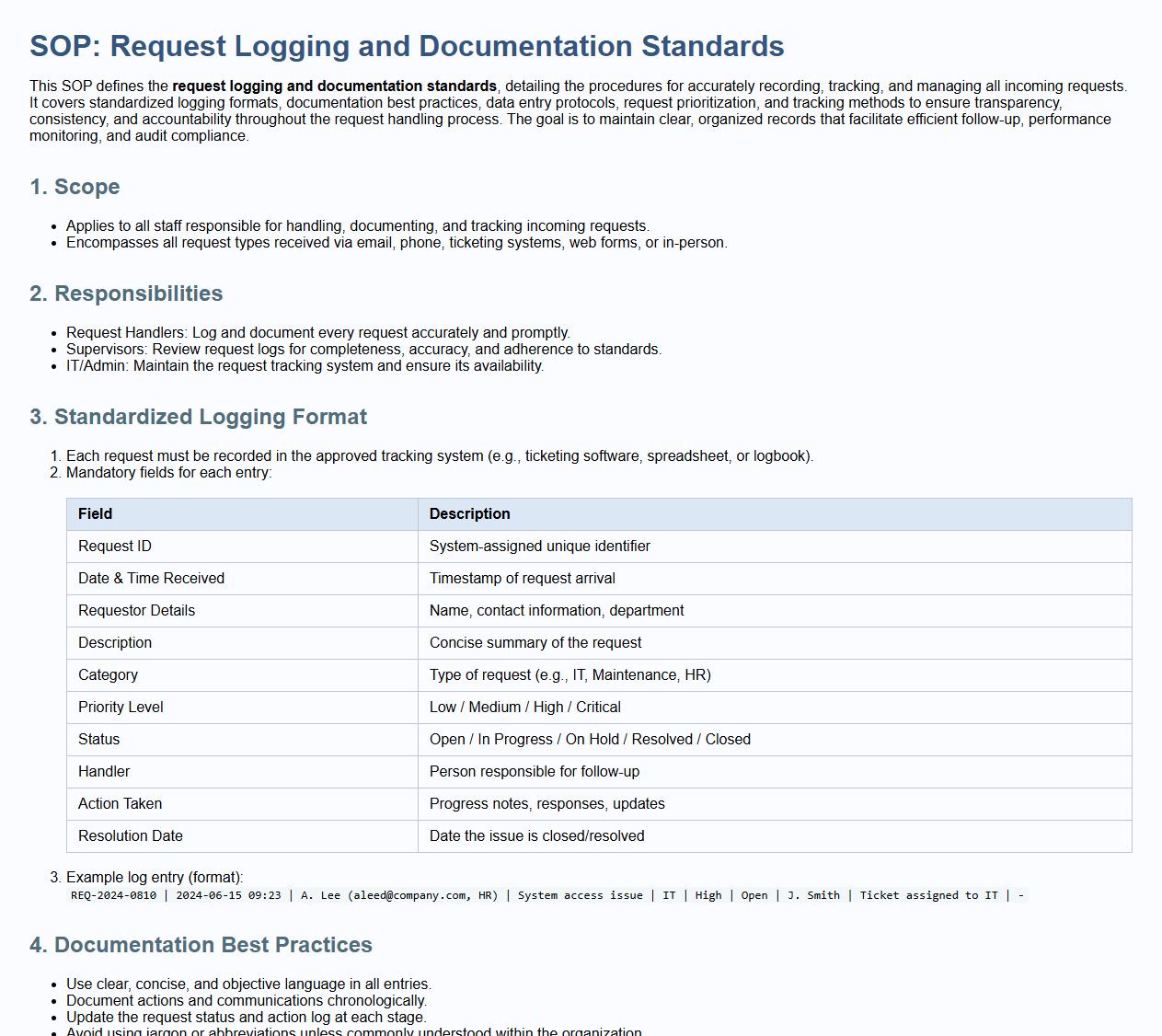Click the example log entry code line
The width and height of the screenshot is (1162, 1036).
547,895
